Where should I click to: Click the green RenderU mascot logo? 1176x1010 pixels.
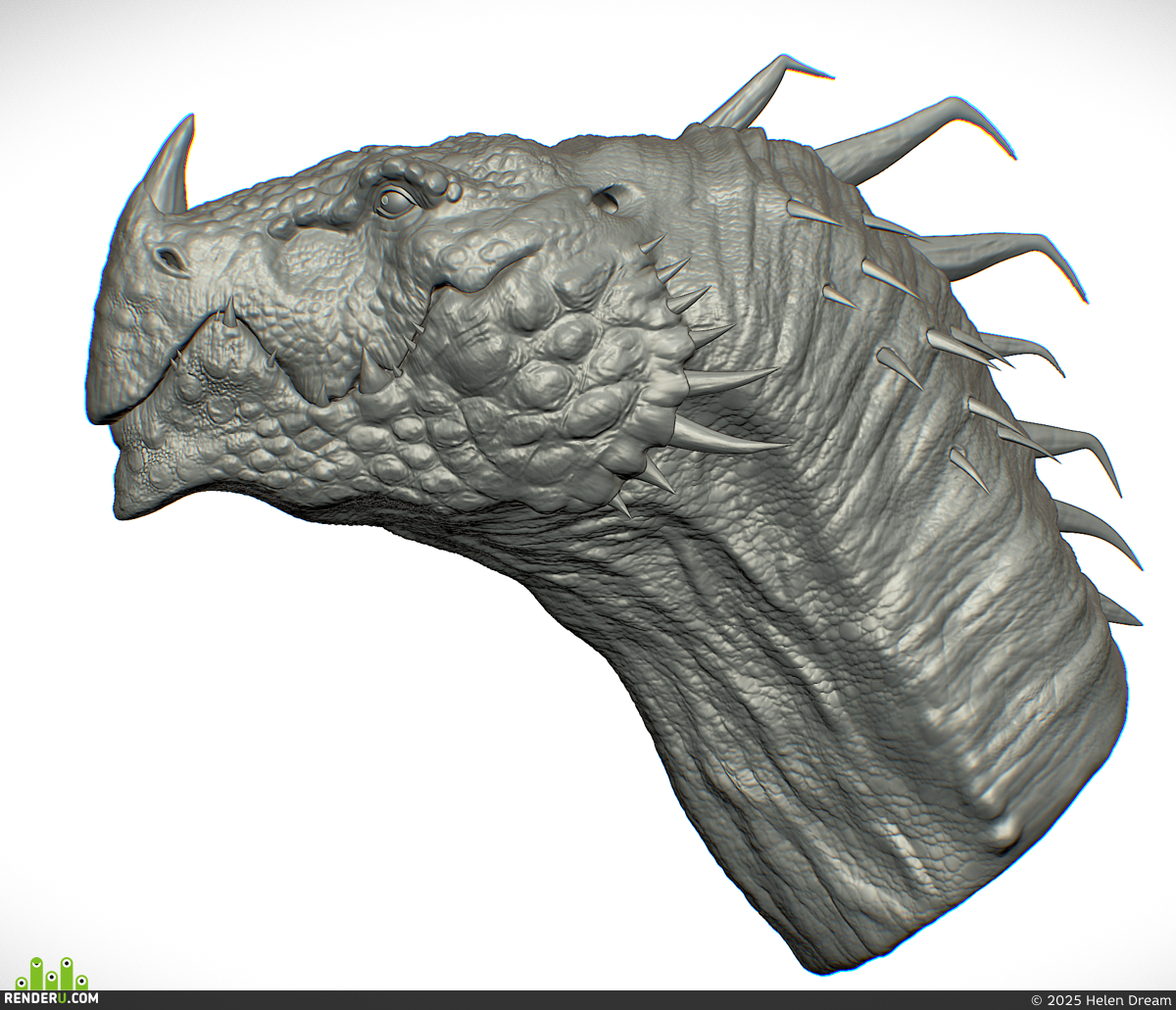52,974
